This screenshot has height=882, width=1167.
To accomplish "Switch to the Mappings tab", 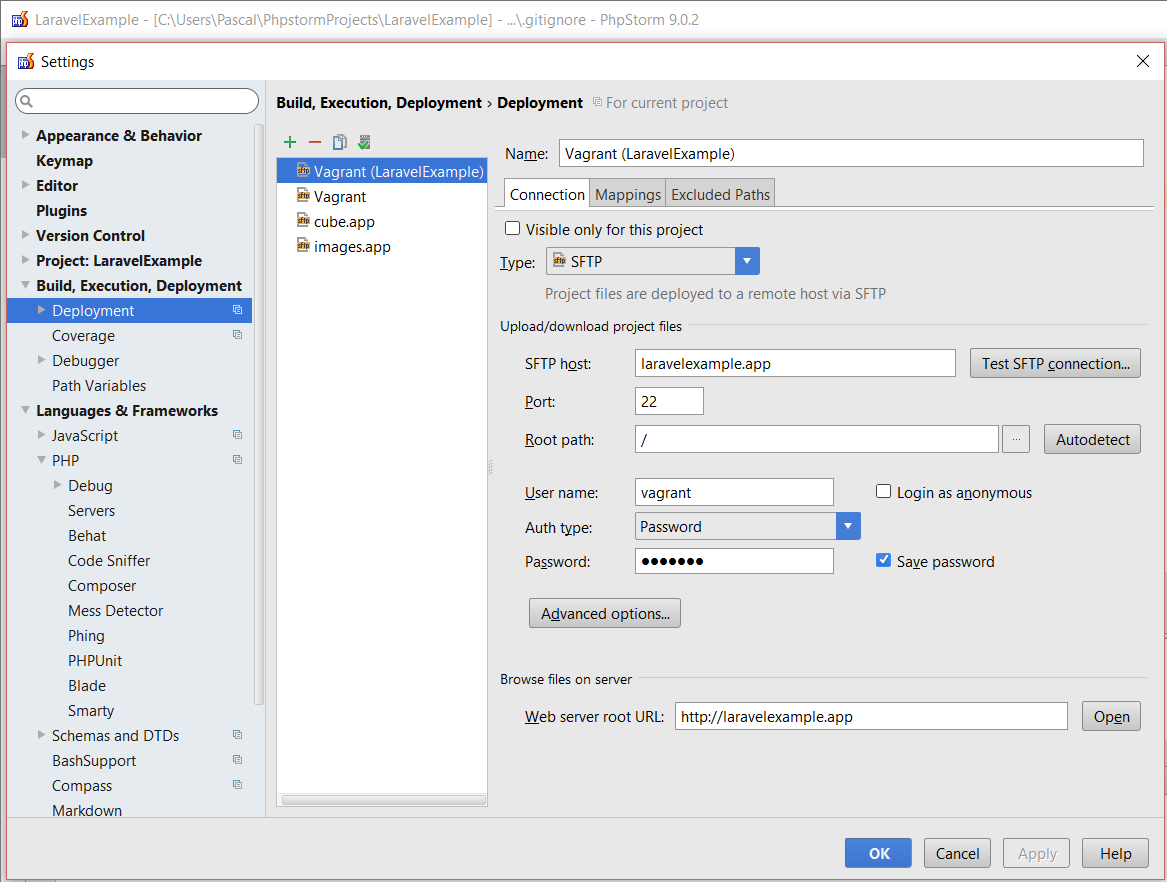I will click(628, 195).
